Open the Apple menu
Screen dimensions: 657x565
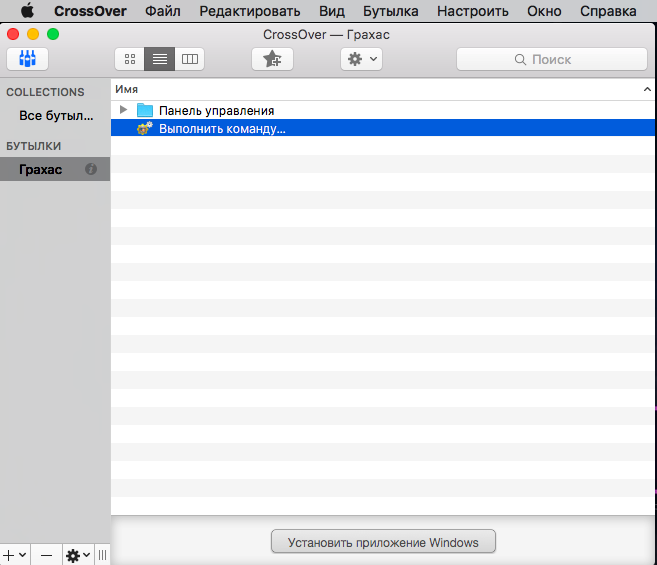[28, 11]
